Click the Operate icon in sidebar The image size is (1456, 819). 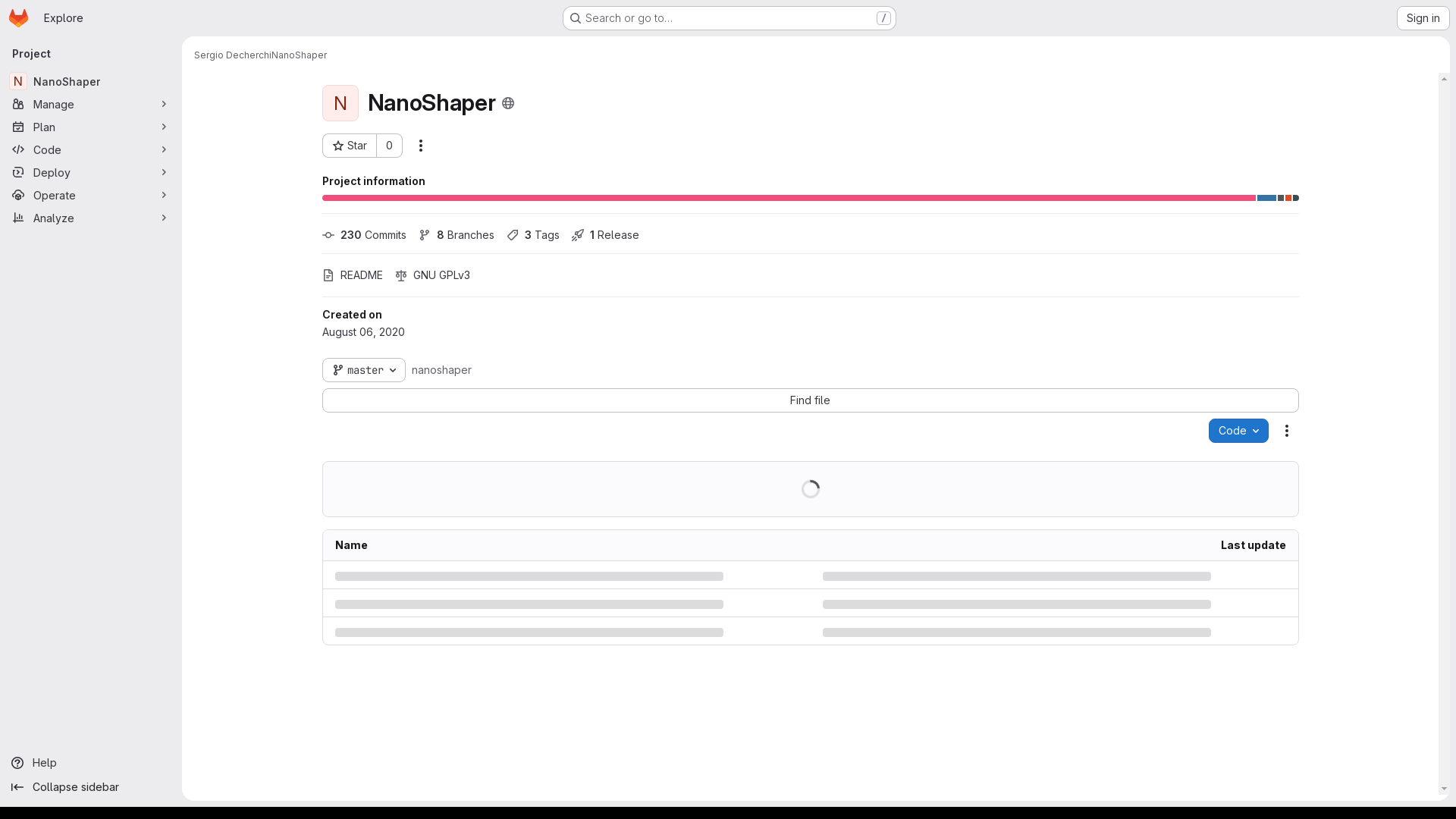[x=18, y=195]
